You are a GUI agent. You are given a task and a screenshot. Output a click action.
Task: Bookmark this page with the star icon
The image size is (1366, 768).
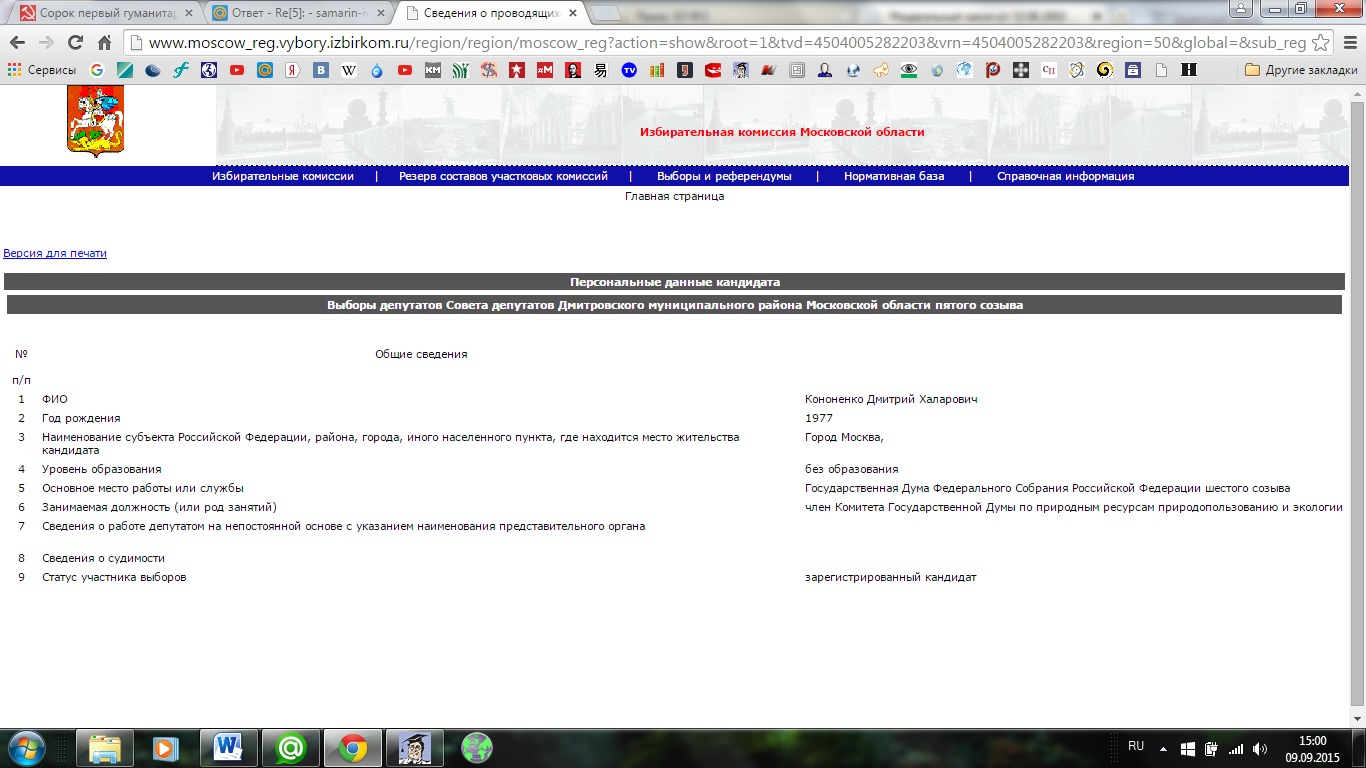click(1320, 43)
